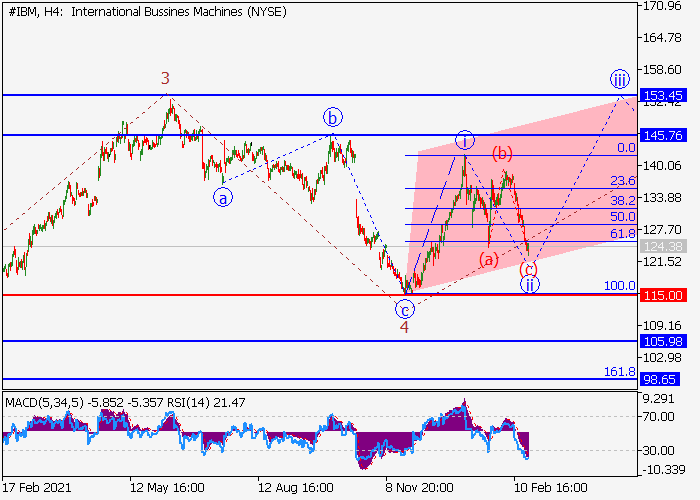Screen dimensions: 700x500
Task: Click the circled blue wave label iii
Action: [620, 79]
